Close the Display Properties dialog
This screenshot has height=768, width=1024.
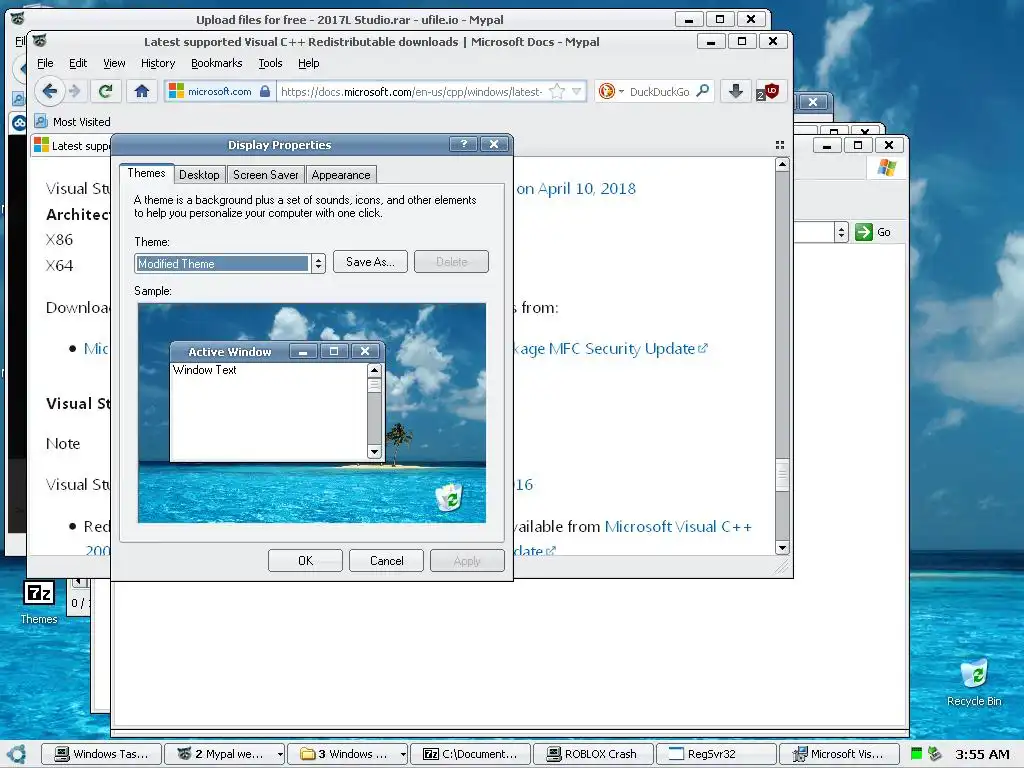click(494, 144)
